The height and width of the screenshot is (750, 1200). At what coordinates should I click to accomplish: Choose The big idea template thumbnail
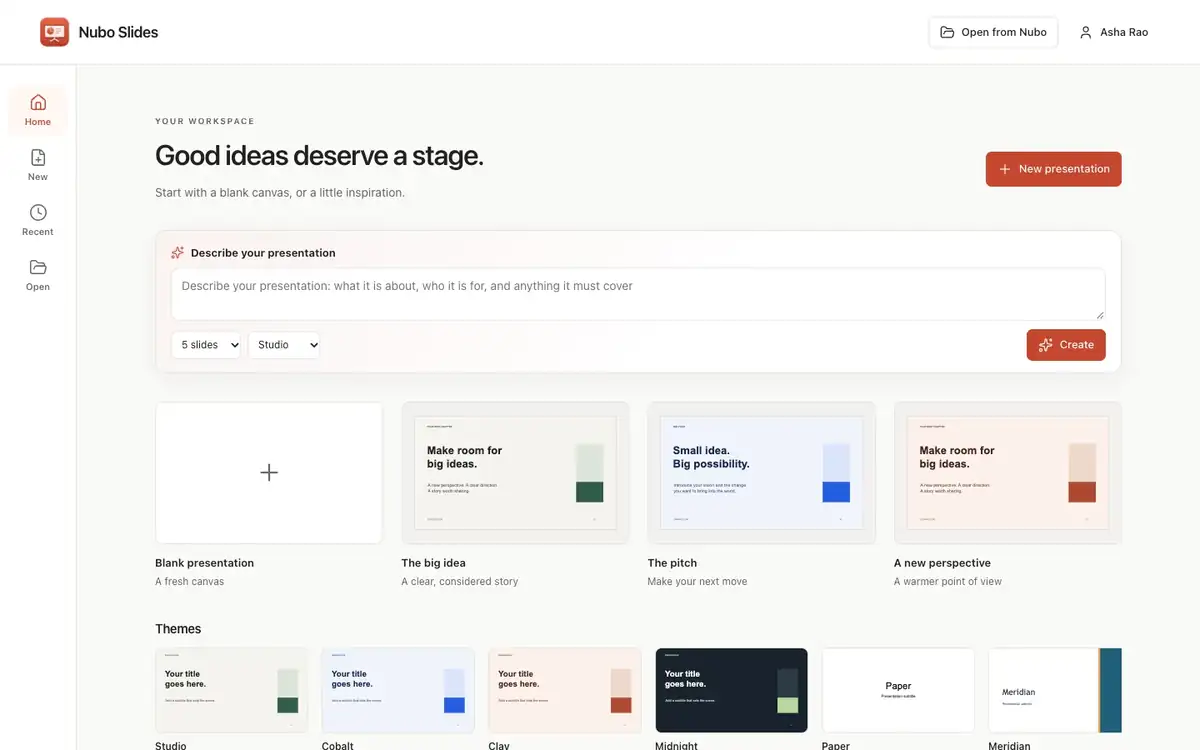point(515,473)
